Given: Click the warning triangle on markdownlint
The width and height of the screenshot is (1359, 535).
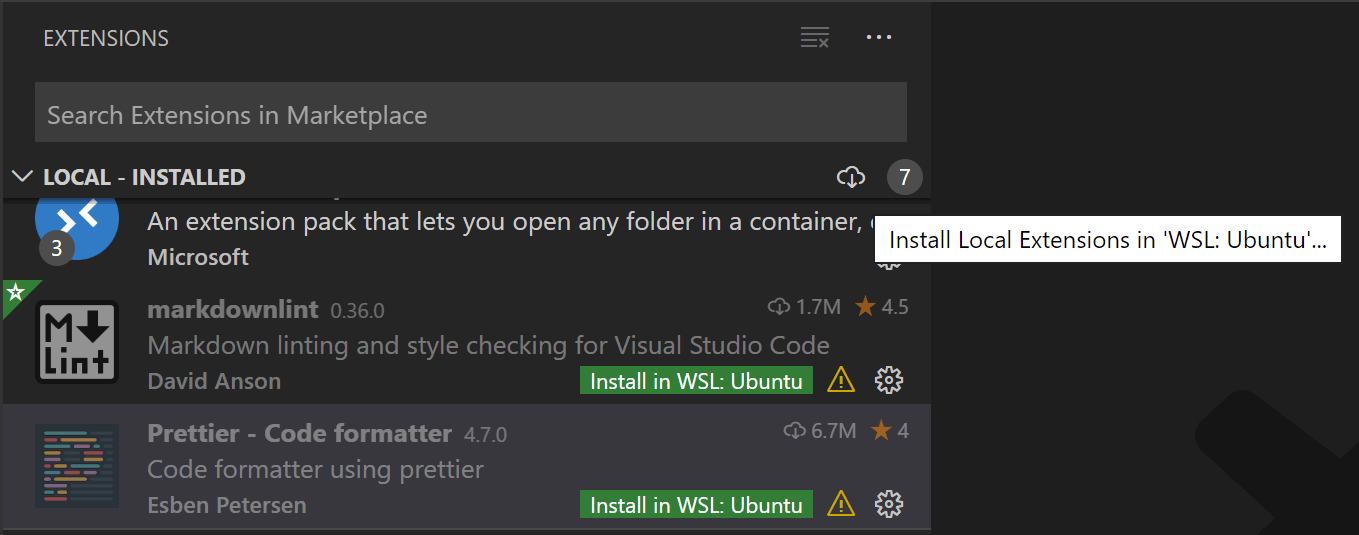Looking at the screenshot, I should (841, 380).
